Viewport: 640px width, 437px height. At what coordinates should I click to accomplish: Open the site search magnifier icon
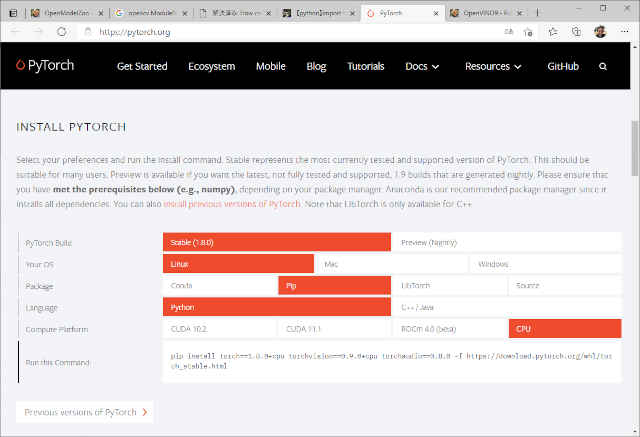pos(603,67)
